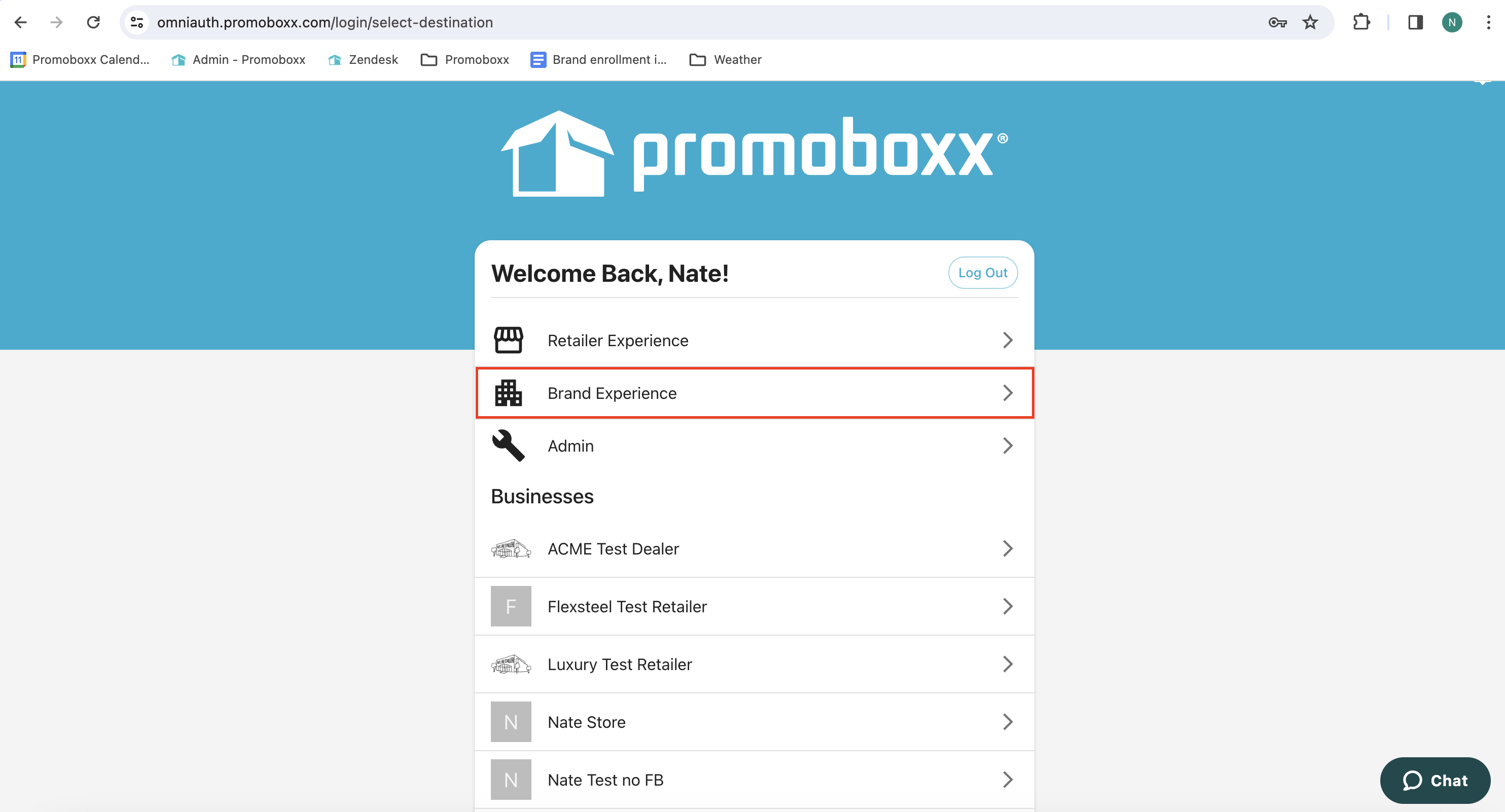The height and width of the screenshot is (812, 1505).
Task: Choose the Nate Store business
Action: coord(754,722)
